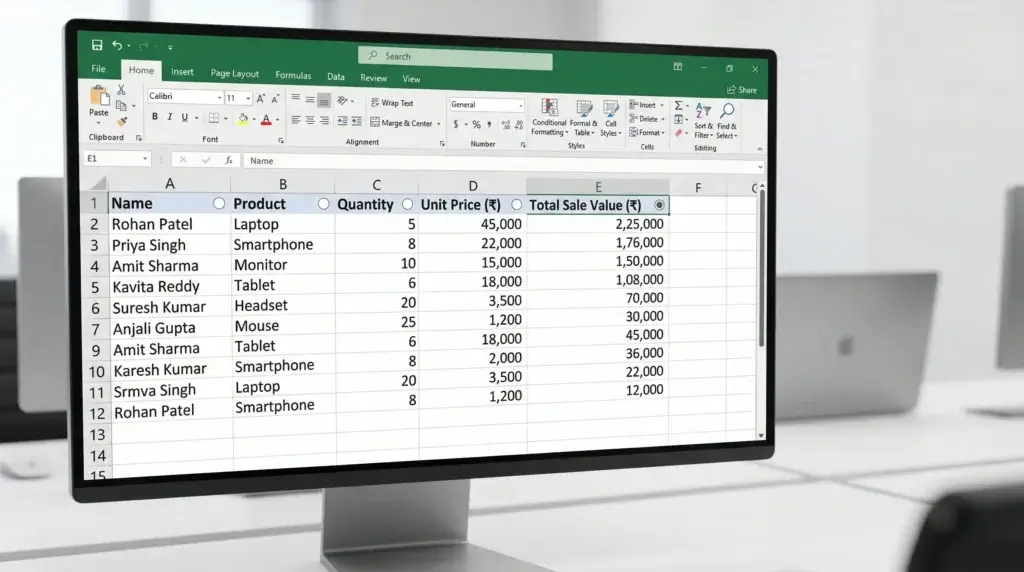1024x572 pixels.
Task: Click the Borders grid icon
Action: pos(214,118)
